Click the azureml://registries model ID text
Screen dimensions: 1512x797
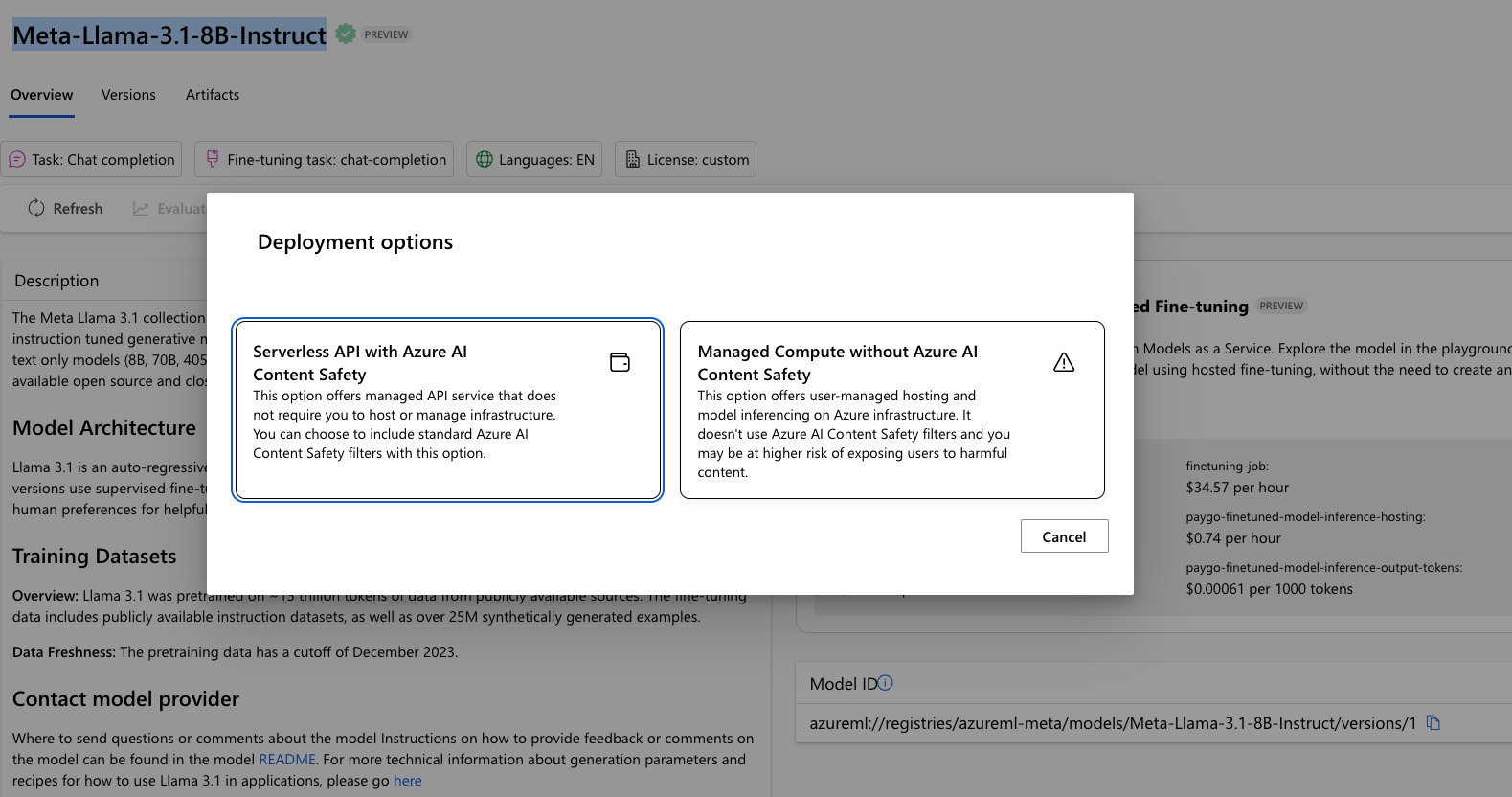1113,723
